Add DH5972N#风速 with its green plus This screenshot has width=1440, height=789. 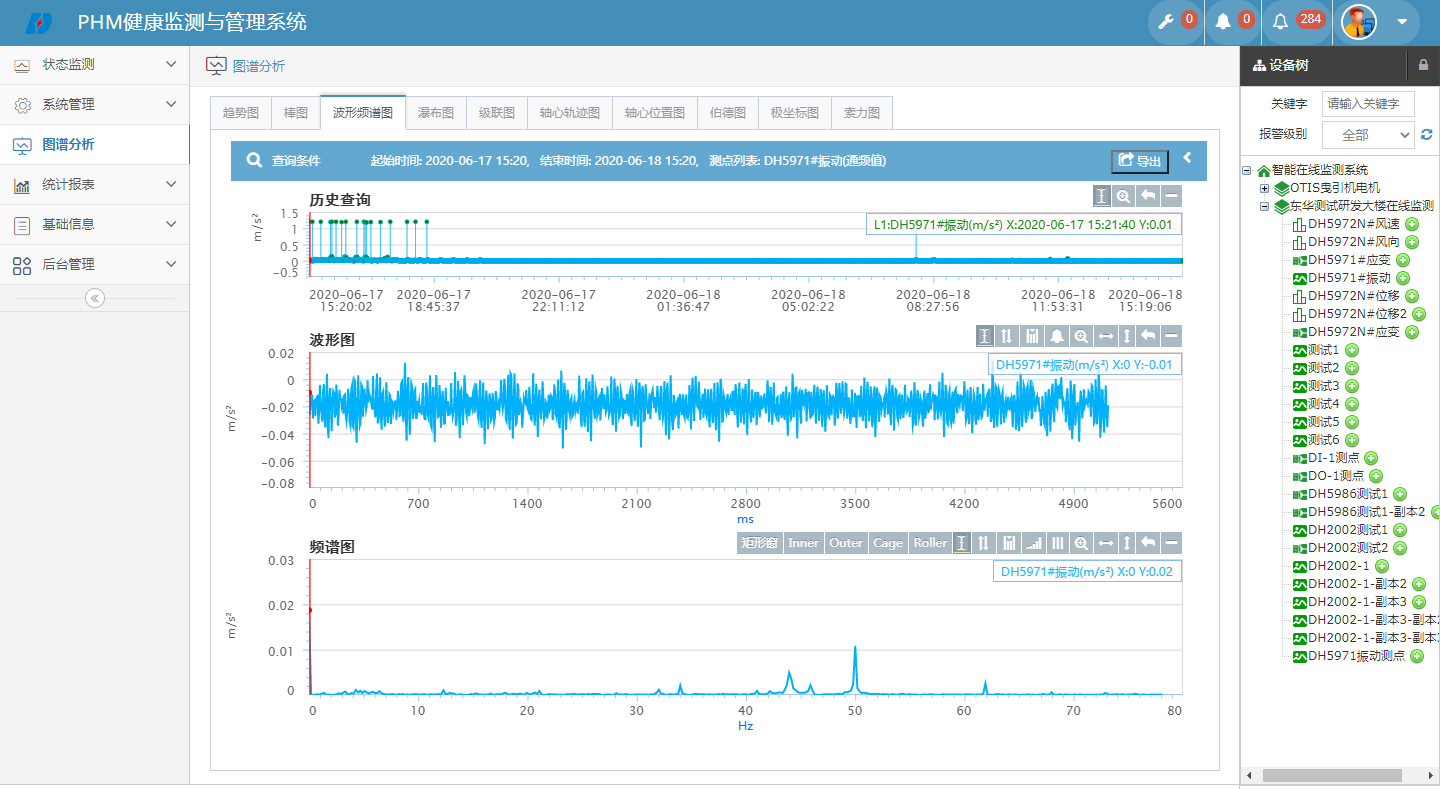click(x=1412, y=224)
